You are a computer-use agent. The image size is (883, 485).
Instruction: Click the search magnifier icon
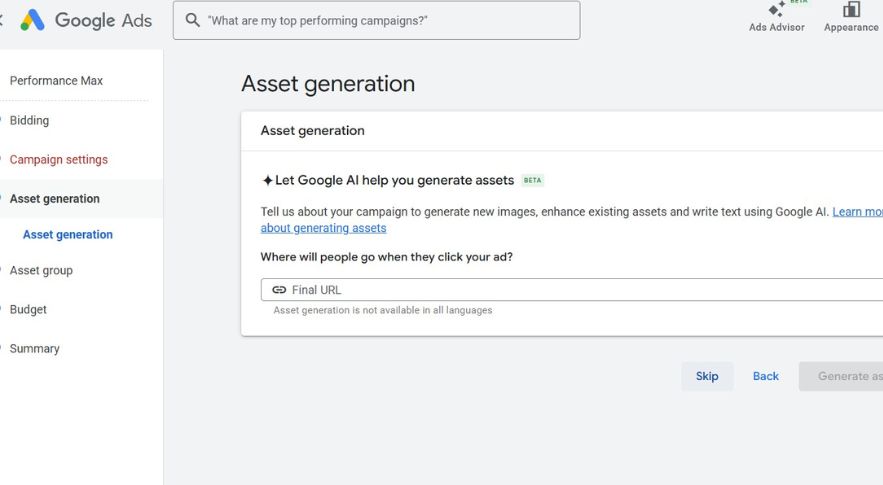click(x=193, y=20)
